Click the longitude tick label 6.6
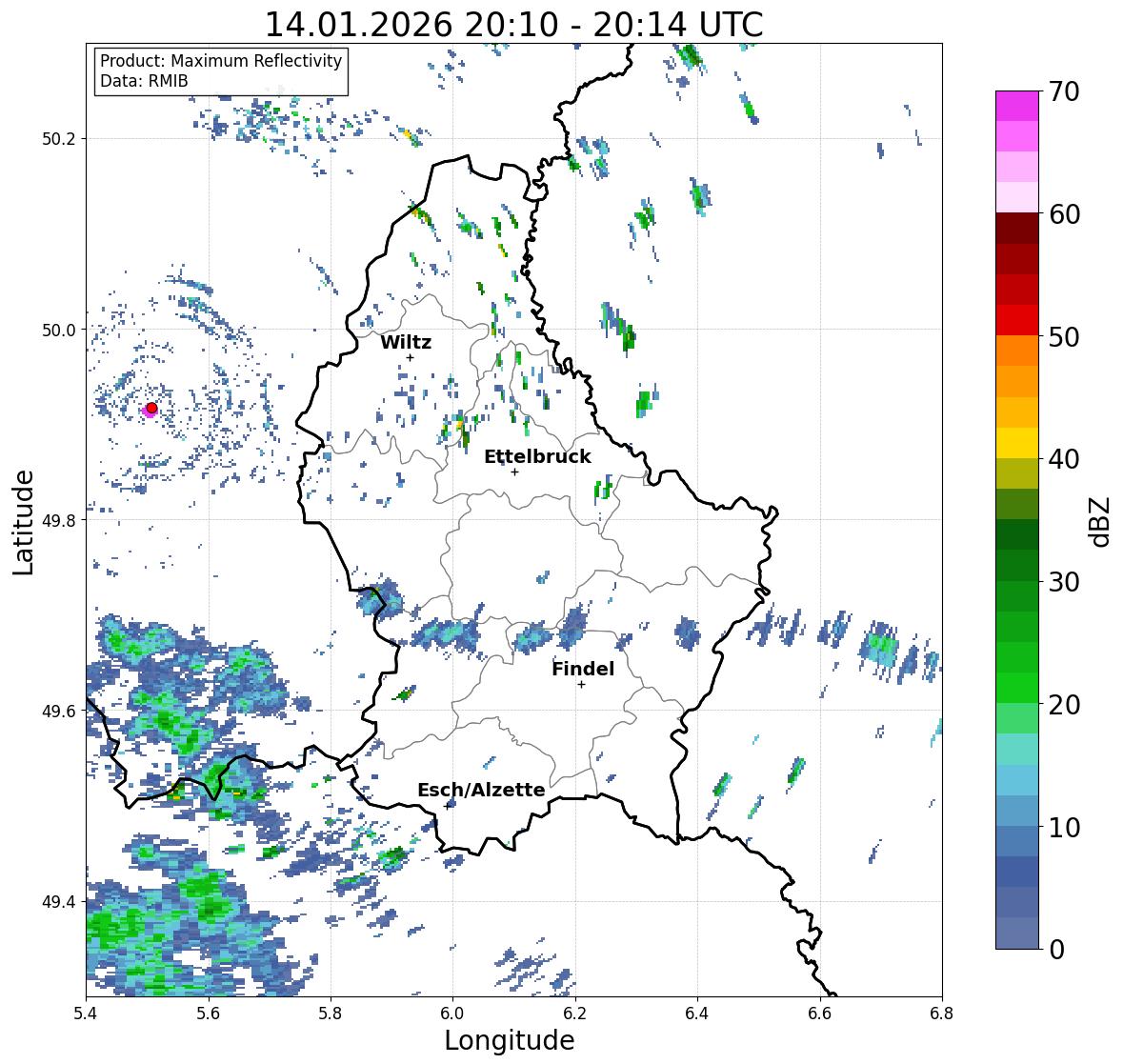The image size is (1123, 1064). coord(819,1014)
